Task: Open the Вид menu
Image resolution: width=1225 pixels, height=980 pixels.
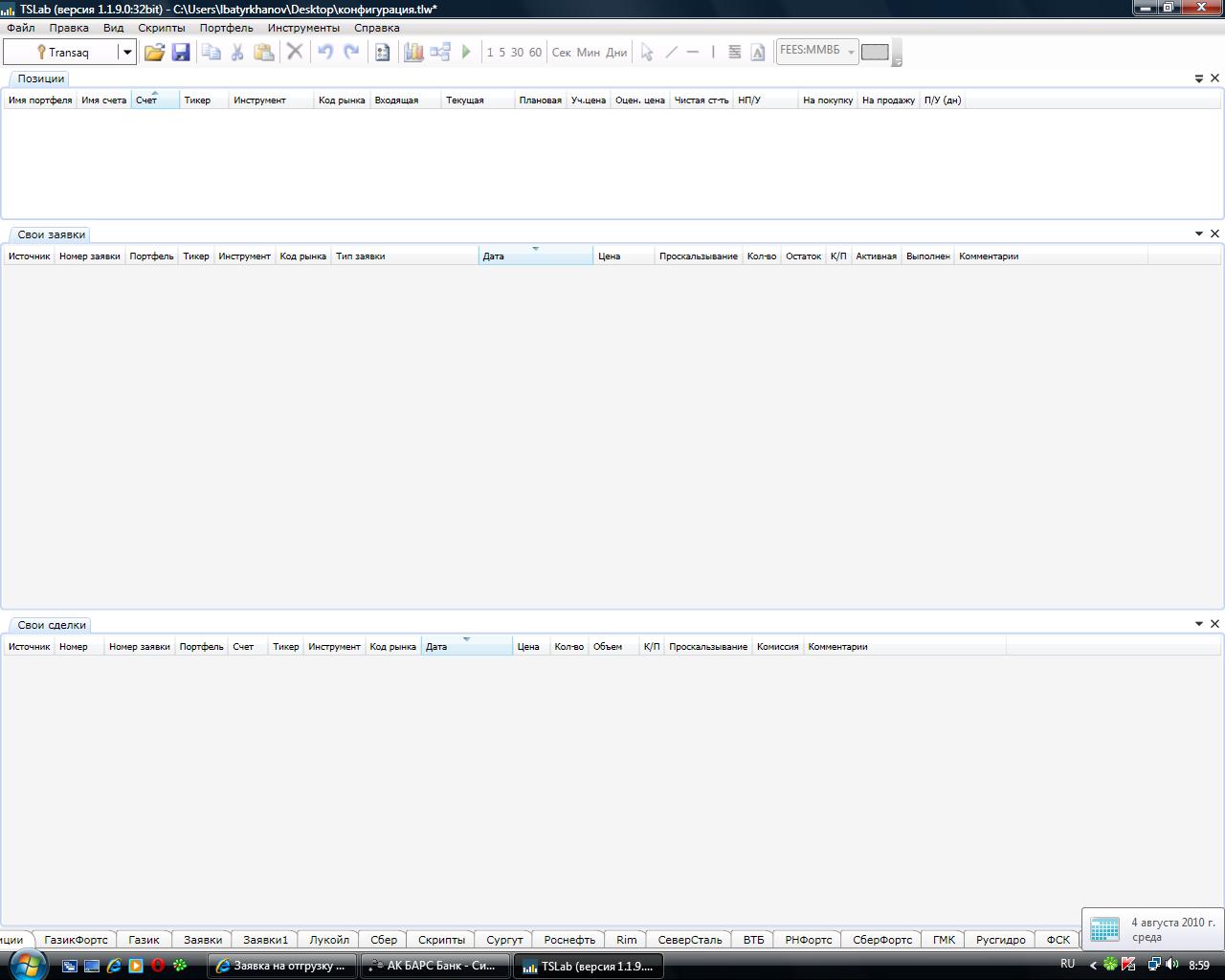Action: pyautogui.click(x=114, y=28)
